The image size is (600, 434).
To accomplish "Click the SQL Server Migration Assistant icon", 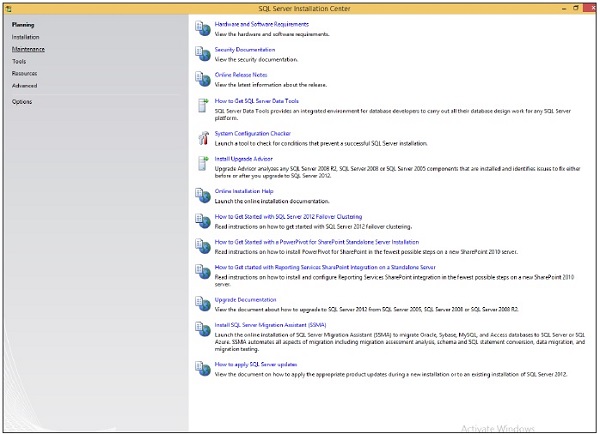I will (202, 330).
